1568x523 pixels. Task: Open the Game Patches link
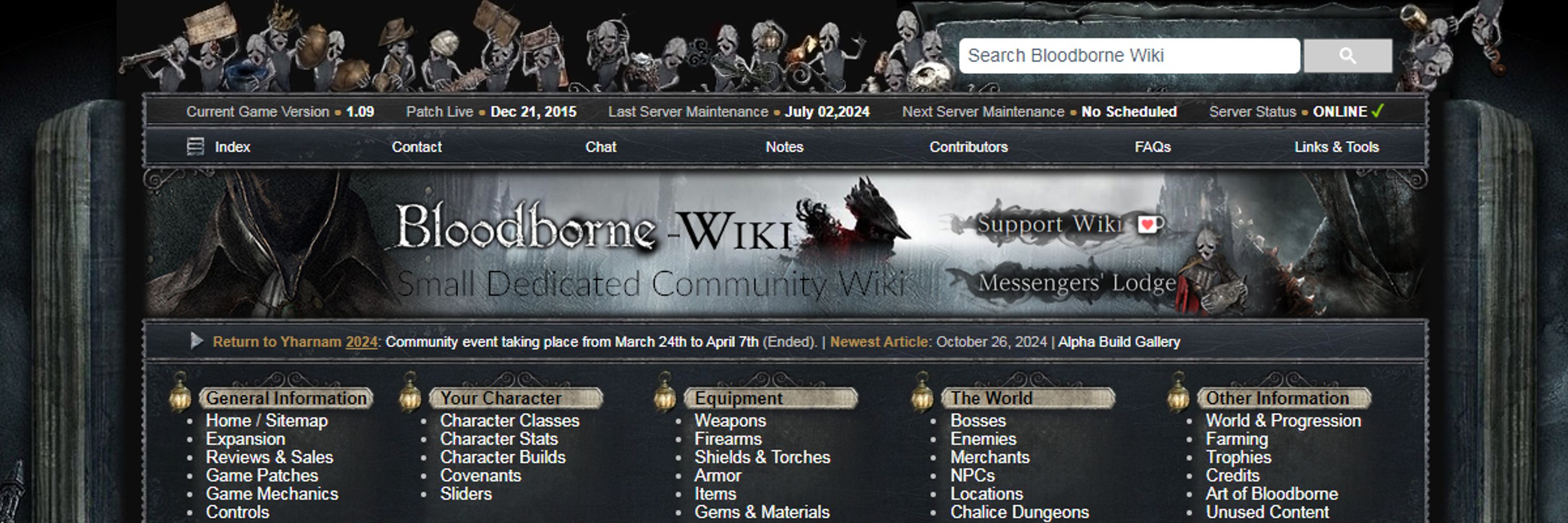click(x=262, y=475)
